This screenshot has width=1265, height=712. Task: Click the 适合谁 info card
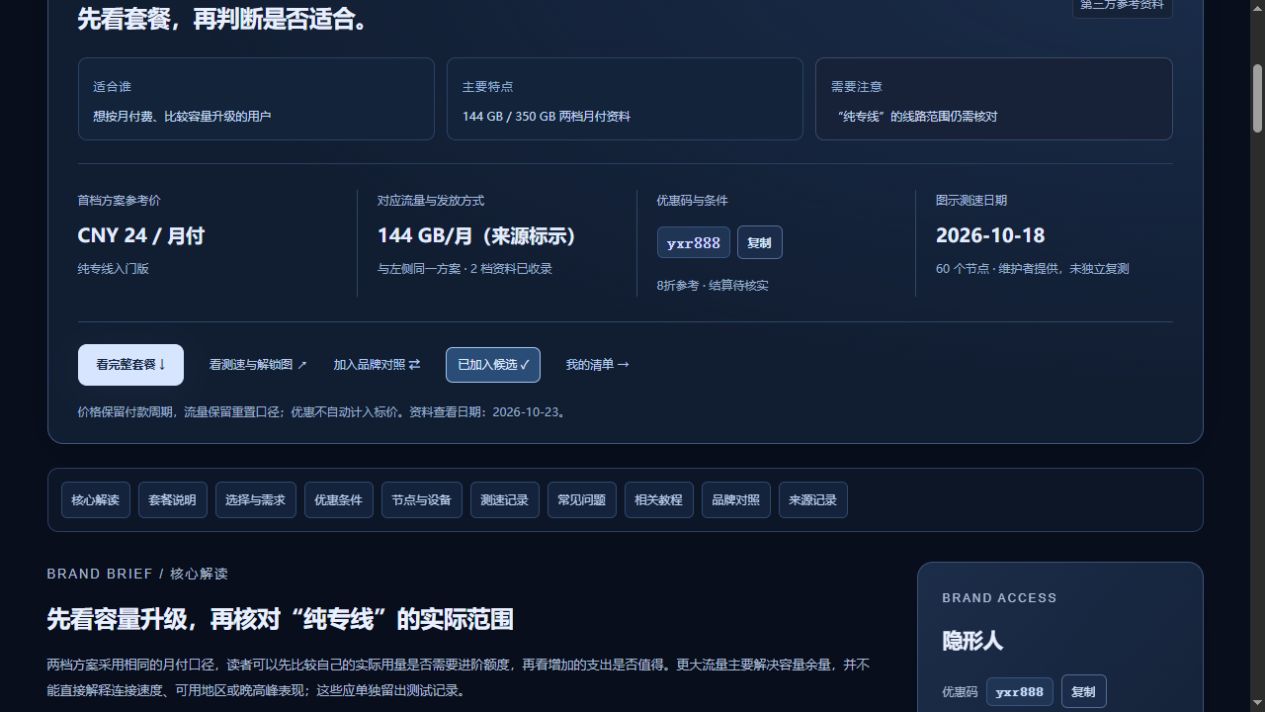[x=256, y=99]
